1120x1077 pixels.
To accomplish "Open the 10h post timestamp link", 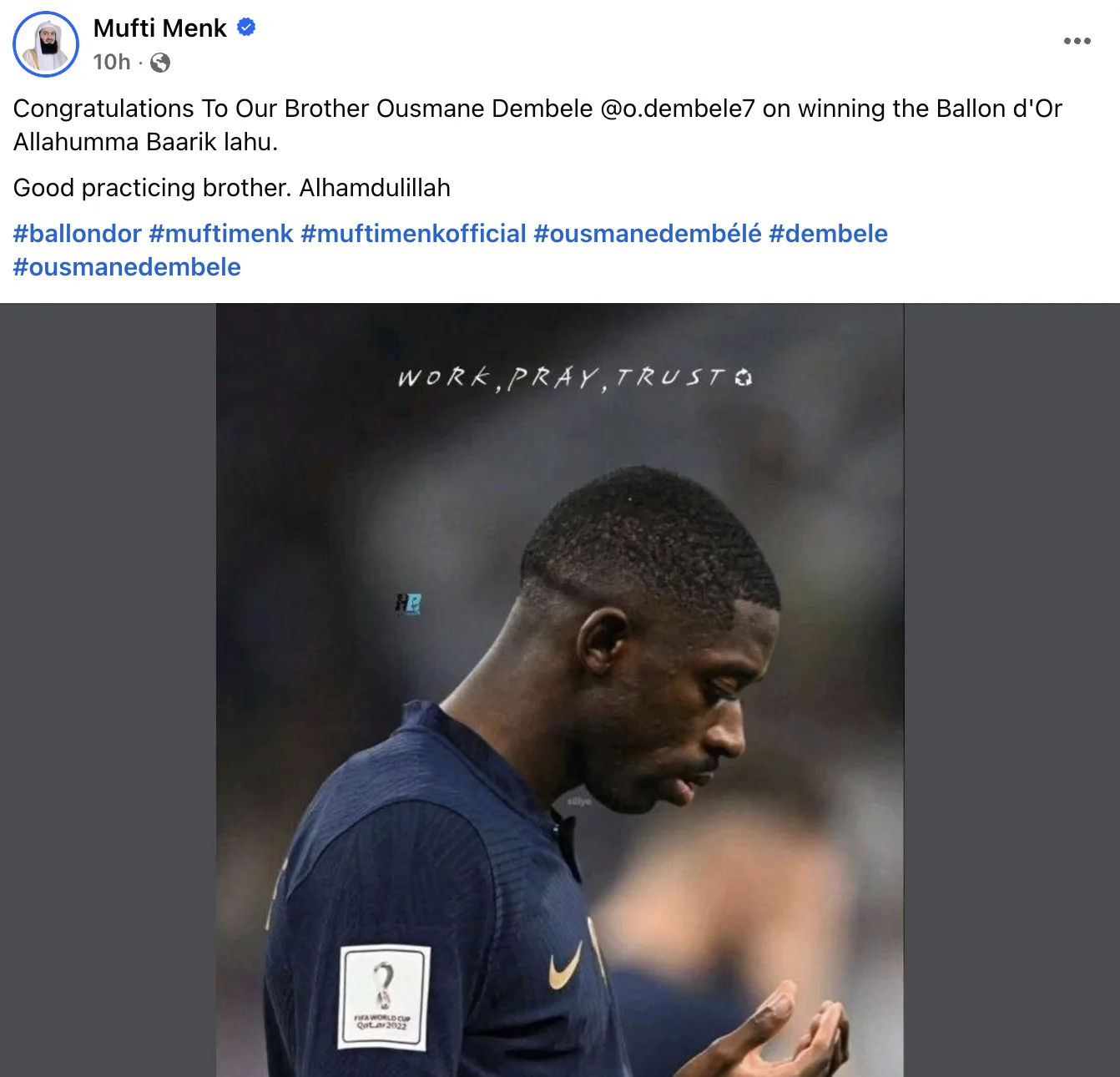I will pyautogui.click(x=112, y=63).
